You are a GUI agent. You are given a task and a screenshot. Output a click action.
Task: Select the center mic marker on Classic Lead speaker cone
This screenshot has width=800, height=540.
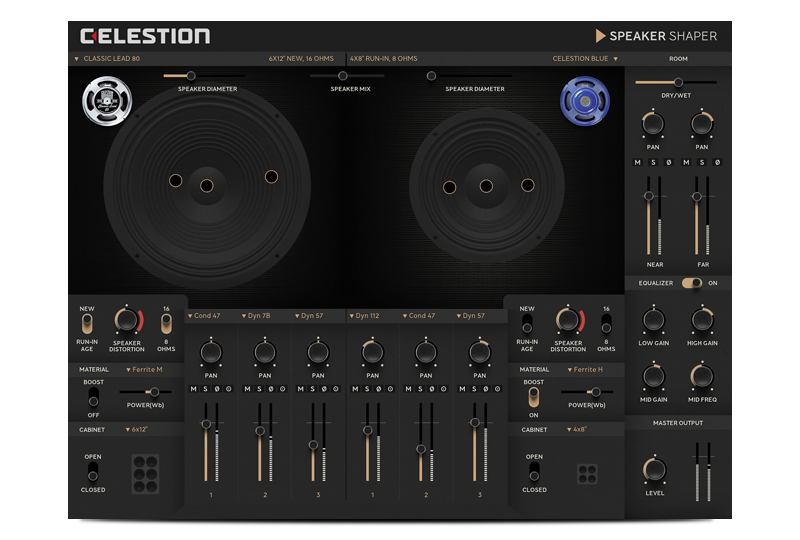[207, 186]
